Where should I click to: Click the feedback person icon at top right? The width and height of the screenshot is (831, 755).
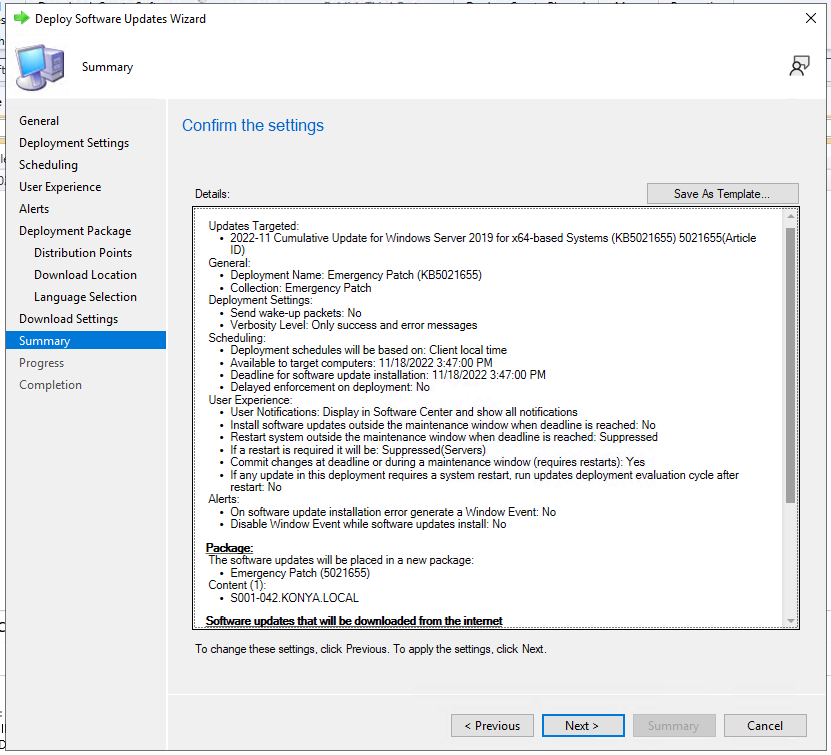pyautogui.click(x=799, y=66)
